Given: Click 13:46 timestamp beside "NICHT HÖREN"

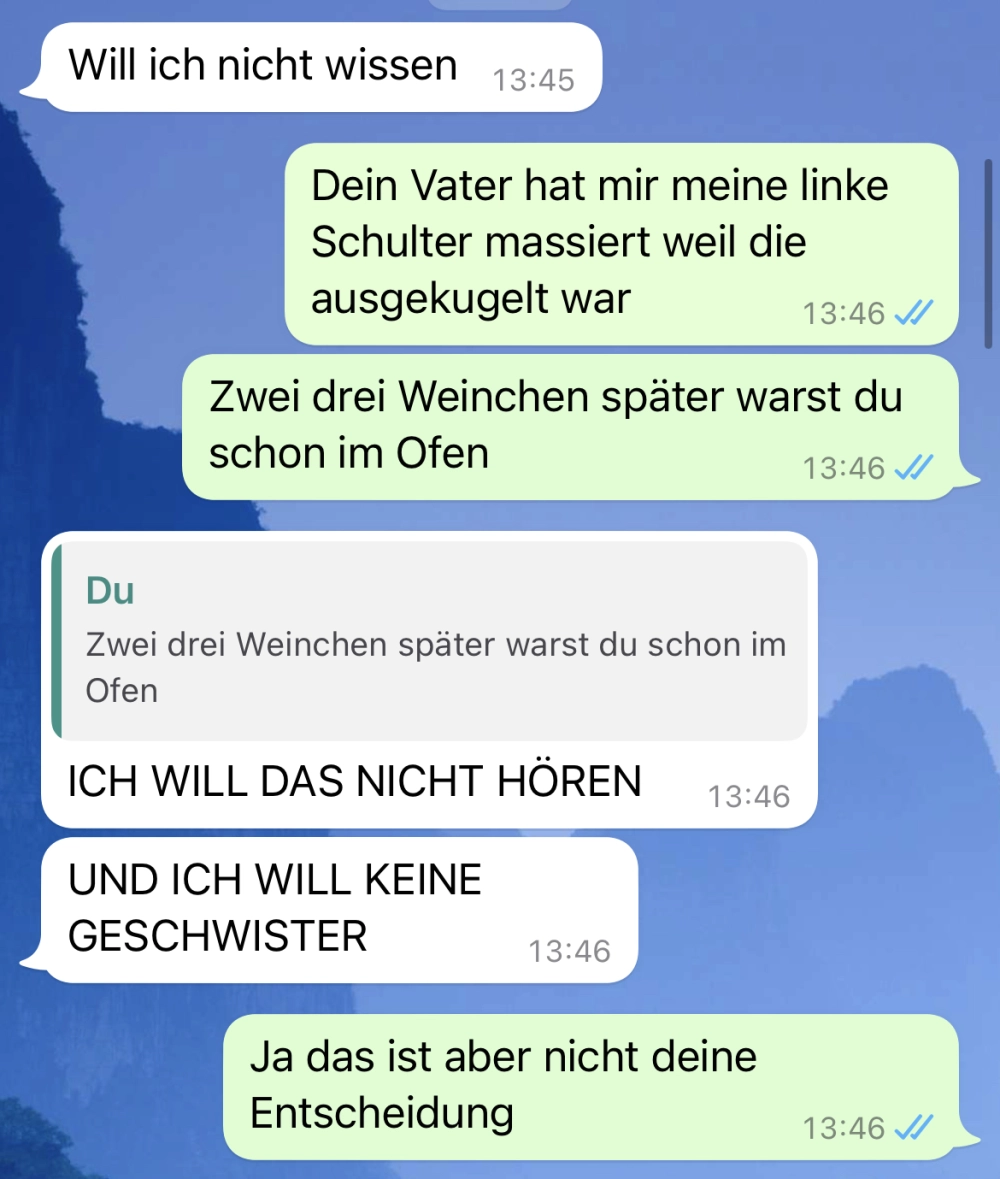Looking at the screenshot, I should tap(749, 796).
